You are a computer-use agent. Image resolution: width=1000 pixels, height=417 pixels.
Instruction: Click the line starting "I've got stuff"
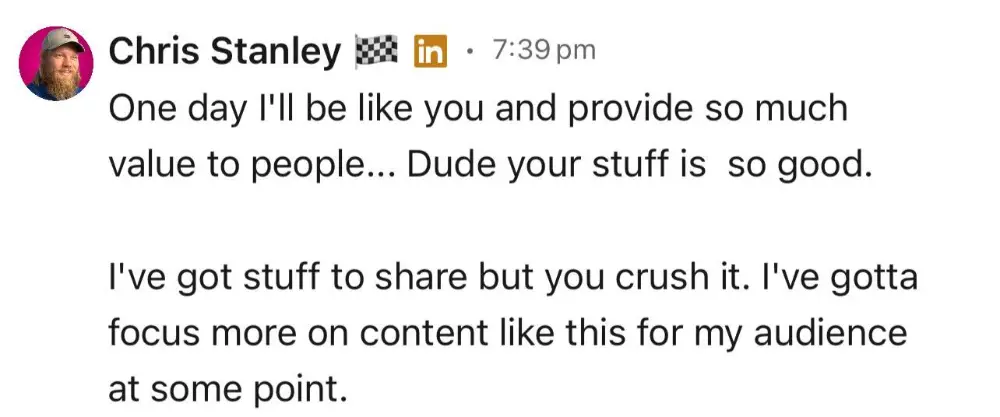point(511,277)
